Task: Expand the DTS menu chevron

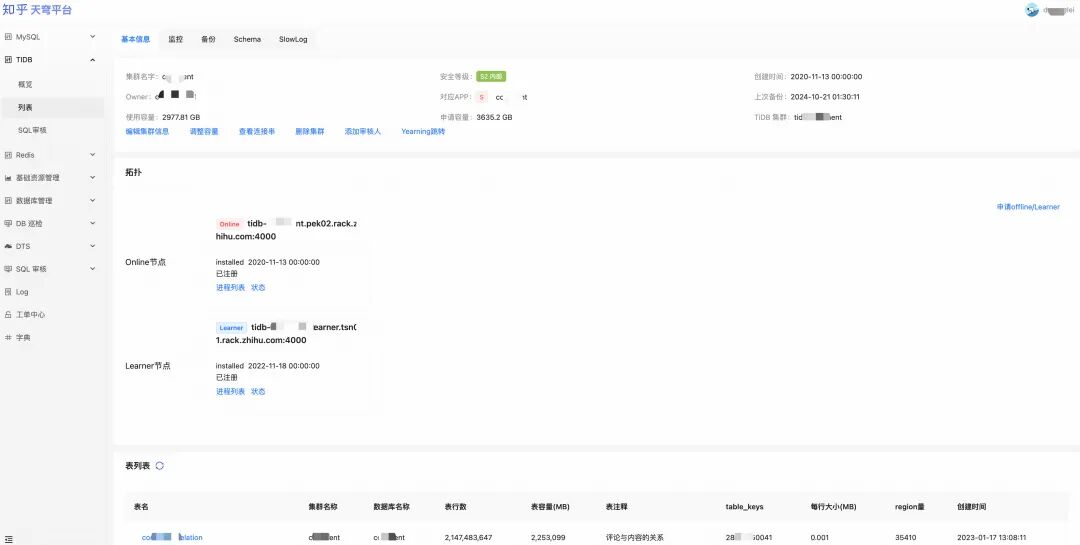Action: pyautogui.click(x=93, y=246)
